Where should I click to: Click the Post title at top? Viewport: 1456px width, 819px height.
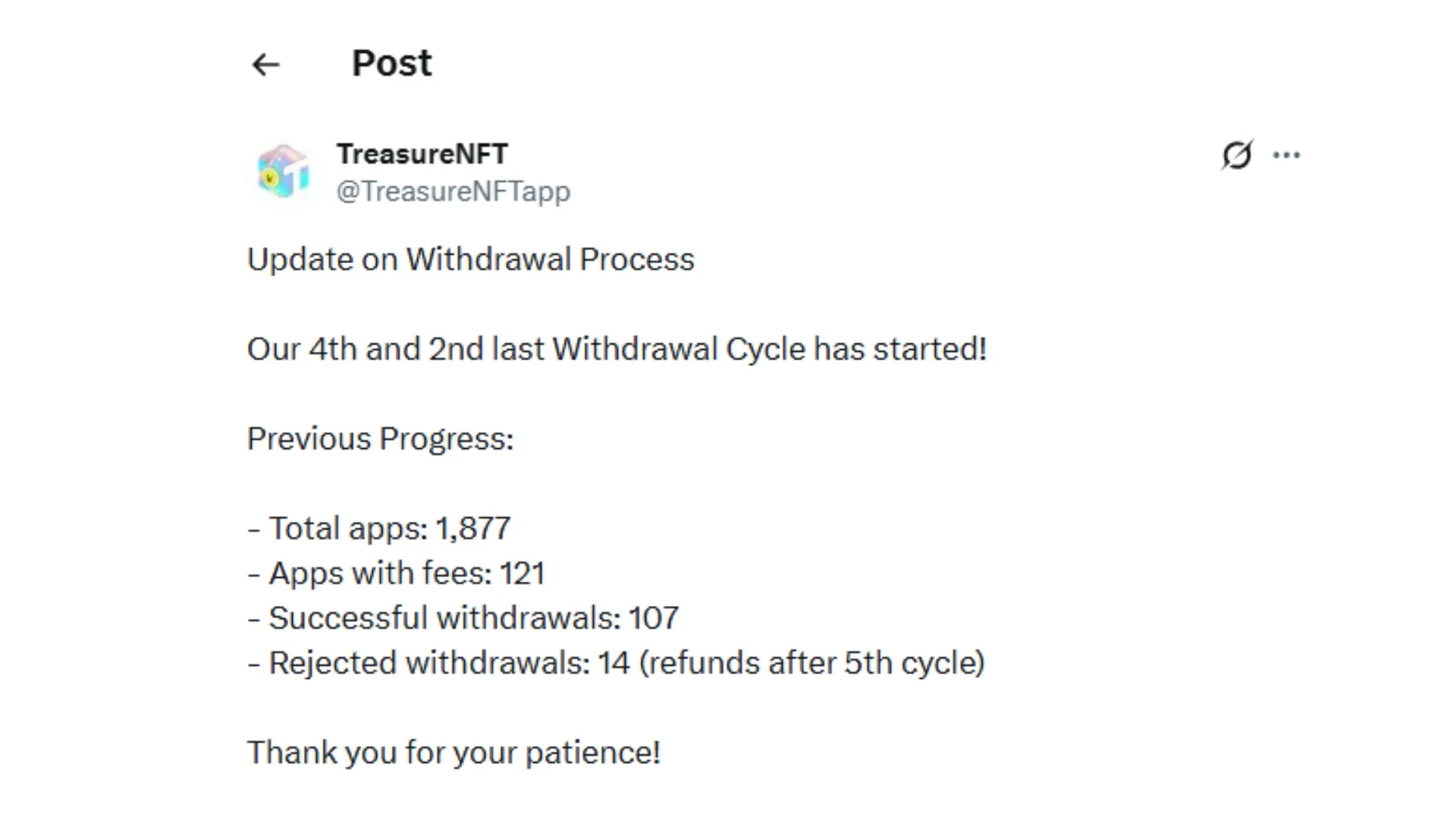pos(391,63)
